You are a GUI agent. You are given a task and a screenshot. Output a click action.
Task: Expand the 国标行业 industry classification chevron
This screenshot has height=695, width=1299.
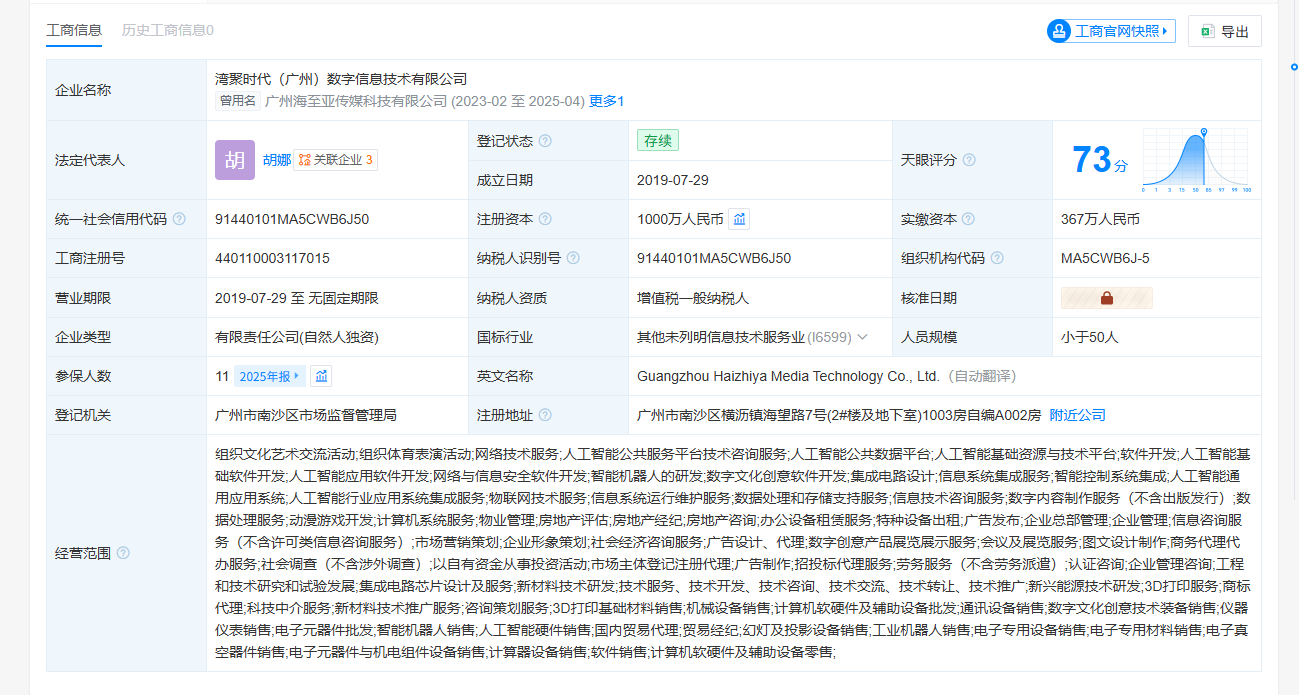pos(863,337)
